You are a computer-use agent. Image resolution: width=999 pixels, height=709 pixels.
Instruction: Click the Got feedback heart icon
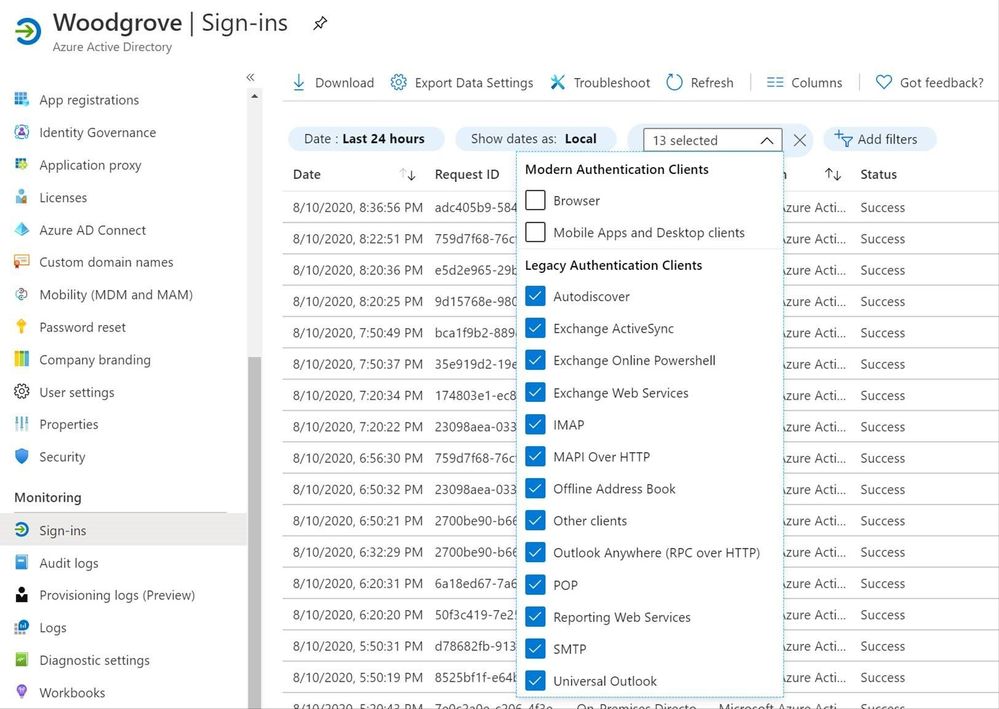coord(883,82)
